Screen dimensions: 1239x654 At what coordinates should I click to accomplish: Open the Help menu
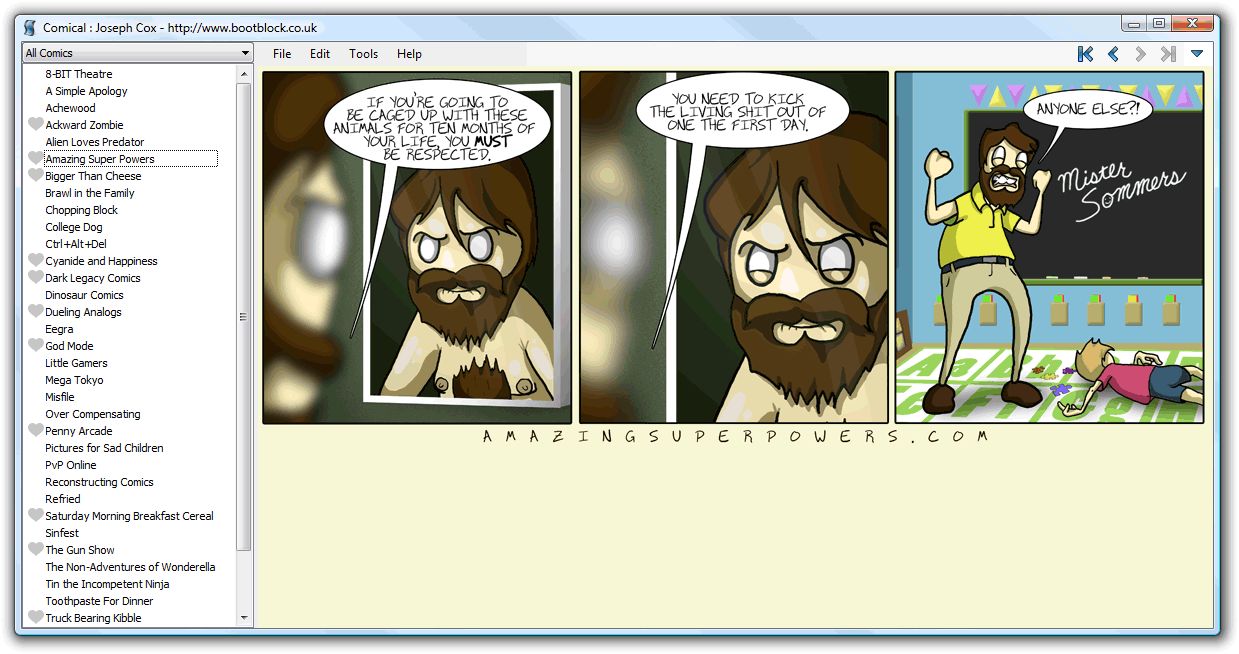pyautogui.click(x=409, y=54)
